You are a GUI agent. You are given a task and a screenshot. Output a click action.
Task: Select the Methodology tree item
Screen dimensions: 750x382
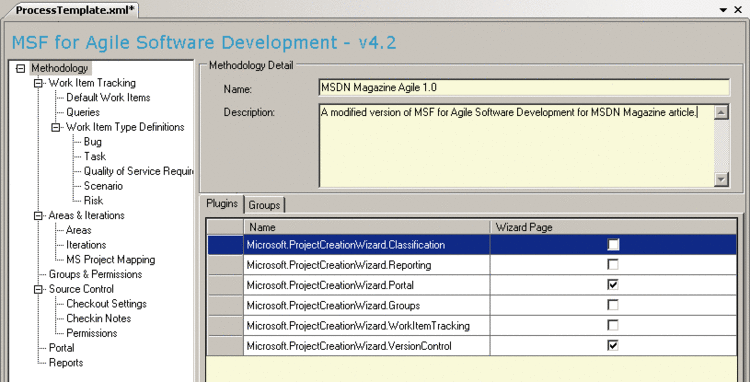[x=60, y=68]
